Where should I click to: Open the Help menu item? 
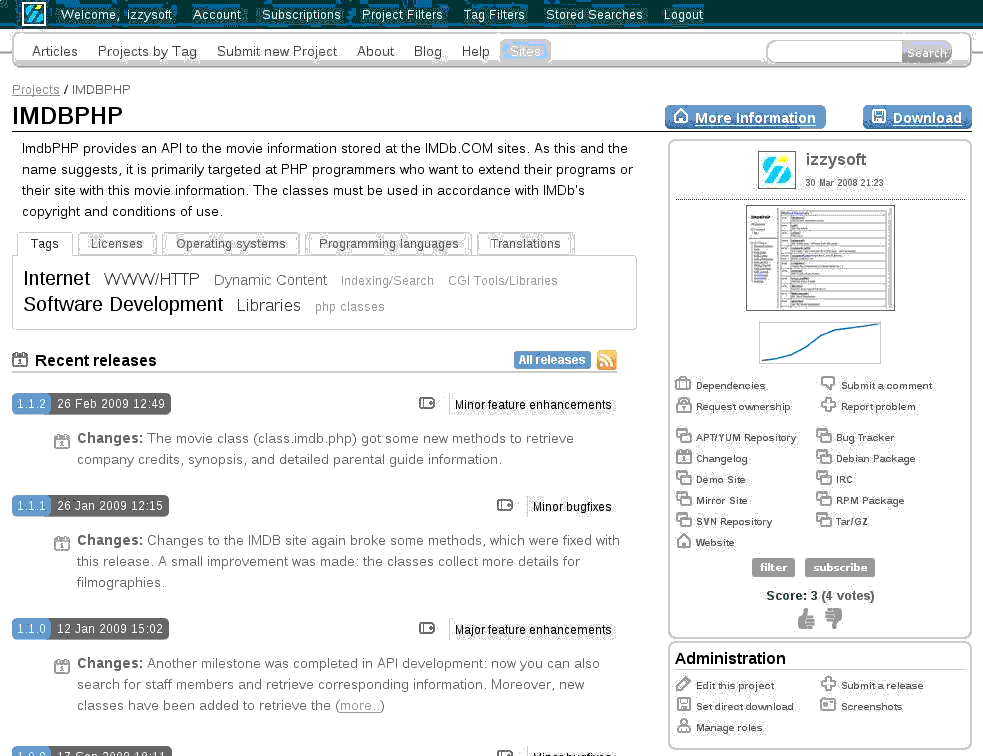click(475, 51)
